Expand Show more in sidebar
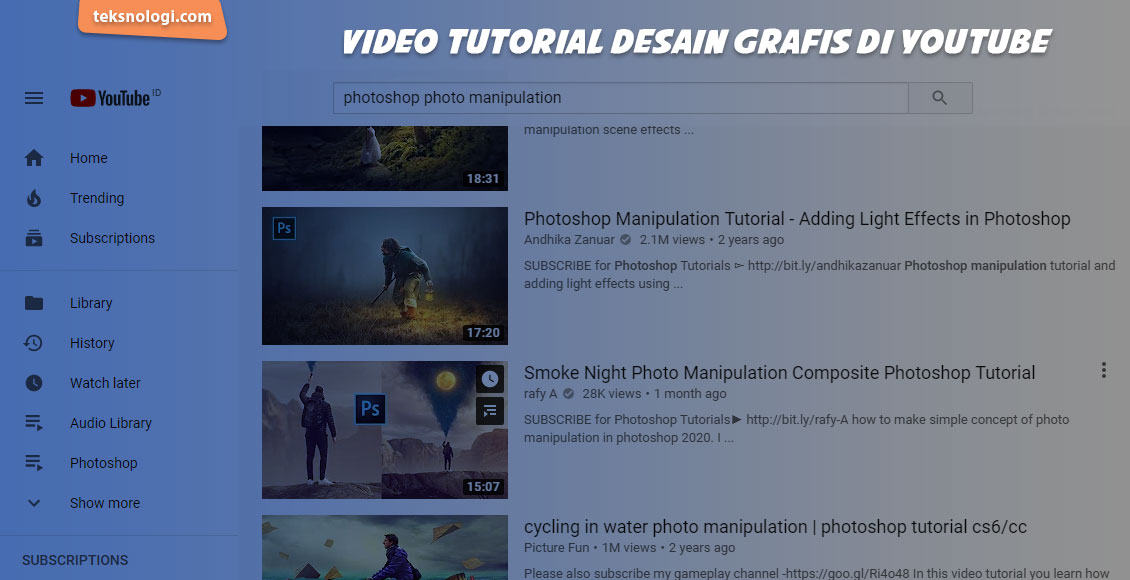Viewport: 1130px width, 580px height. point(104,503)
